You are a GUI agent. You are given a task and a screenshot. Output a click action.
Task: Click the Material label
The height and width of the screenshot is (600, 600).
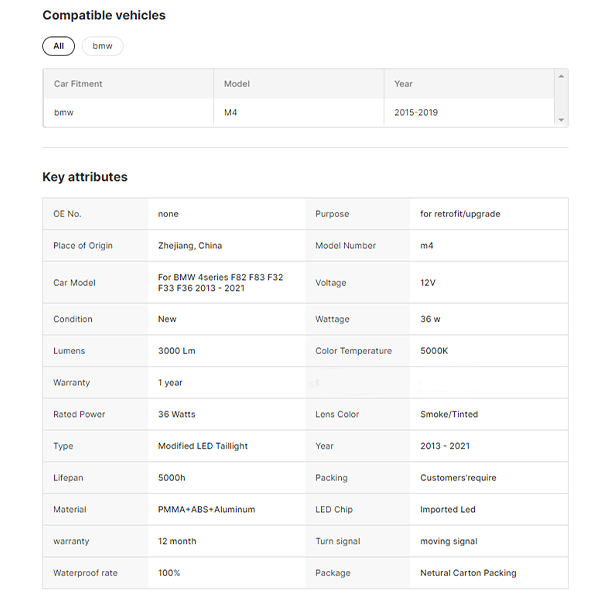[70, 510]
